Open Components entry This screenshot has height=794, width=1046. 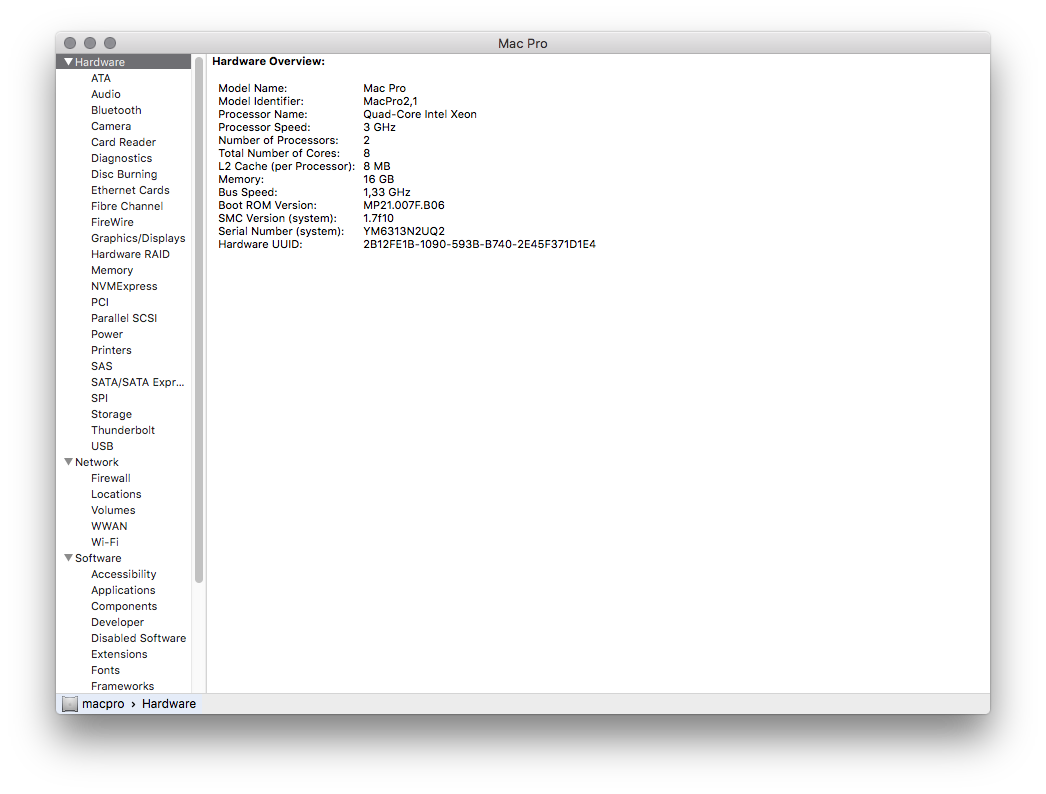124,607
